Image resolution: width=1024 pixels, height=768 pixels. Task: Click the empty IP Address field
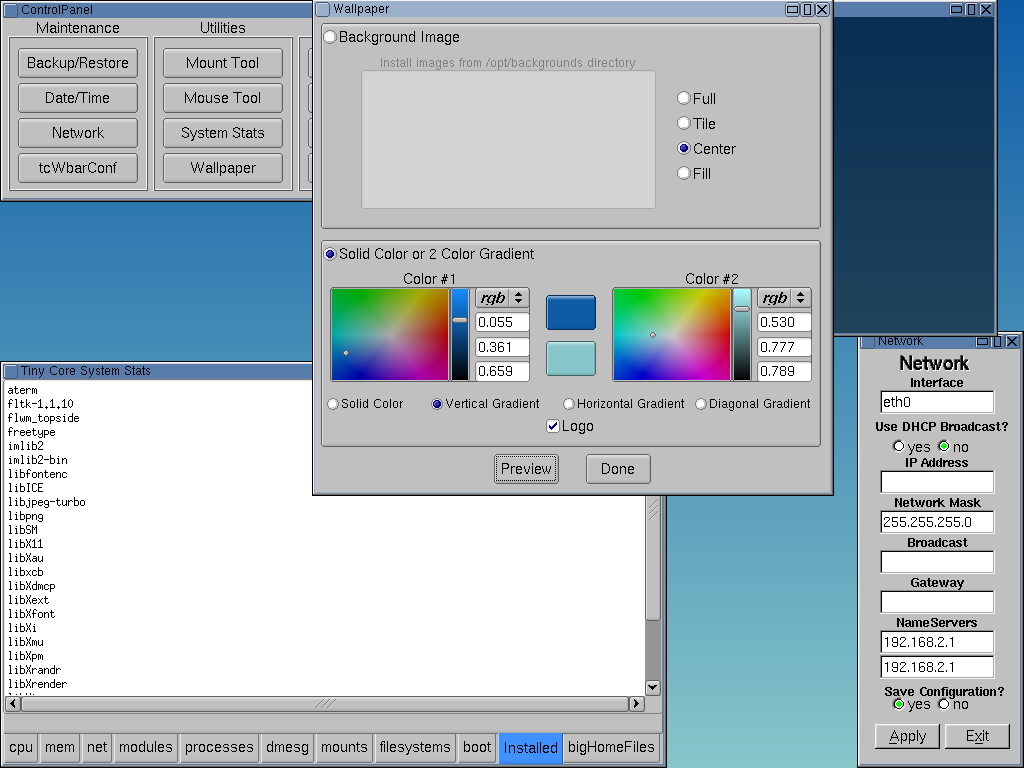[x=937, y=482]
